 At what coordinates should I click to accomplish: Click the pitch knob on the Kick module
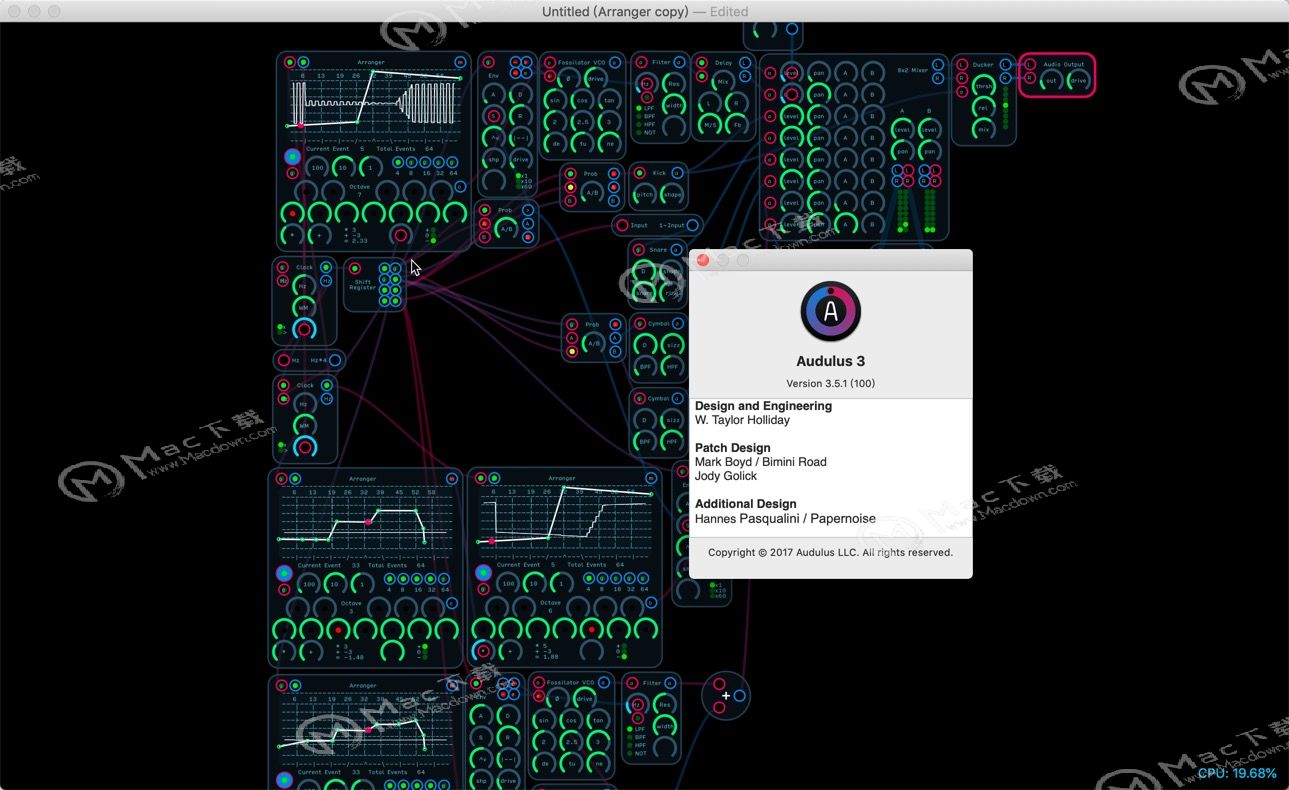pyautogui.click(x=645, y=194)
